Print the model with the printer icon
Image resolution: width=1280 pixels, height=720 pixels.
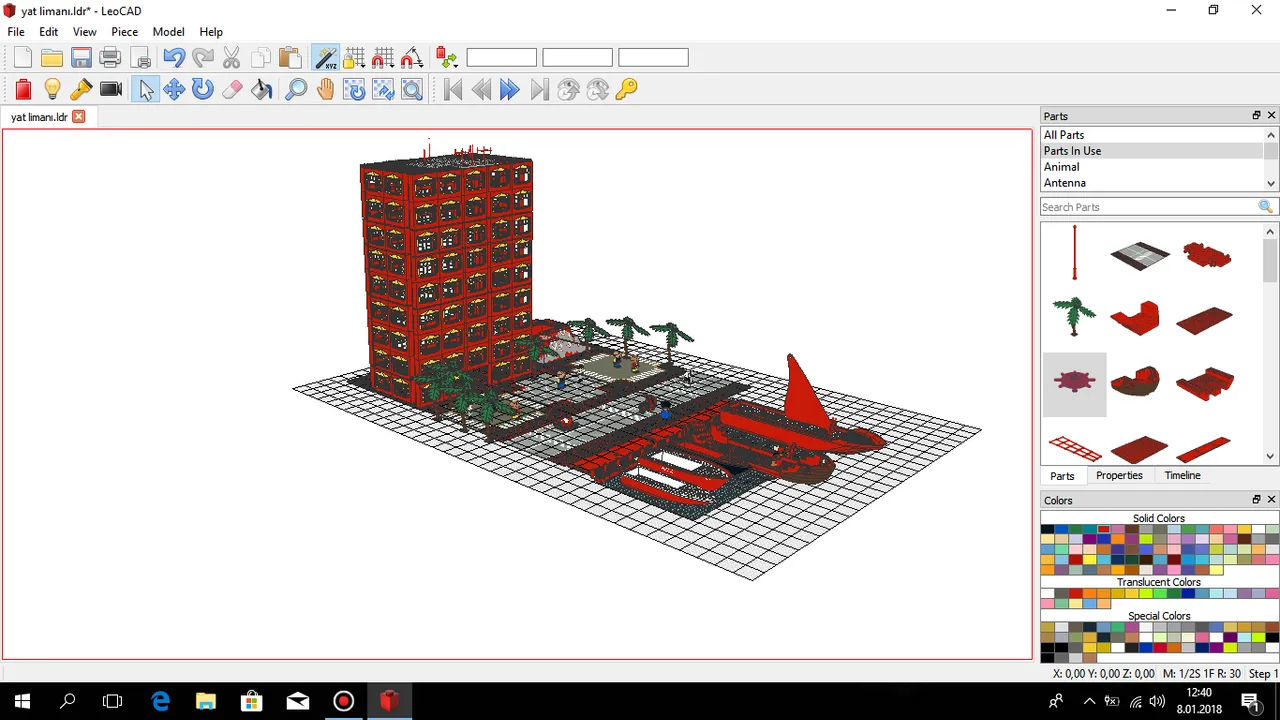click(x=110, y=58)
